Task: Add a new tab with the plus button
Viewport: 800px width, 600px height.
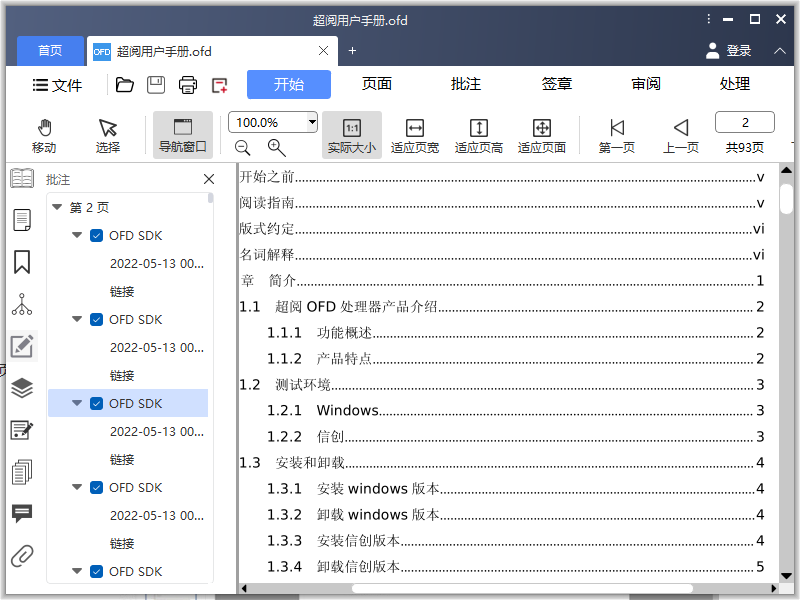Action: click(x=352, y=51)
